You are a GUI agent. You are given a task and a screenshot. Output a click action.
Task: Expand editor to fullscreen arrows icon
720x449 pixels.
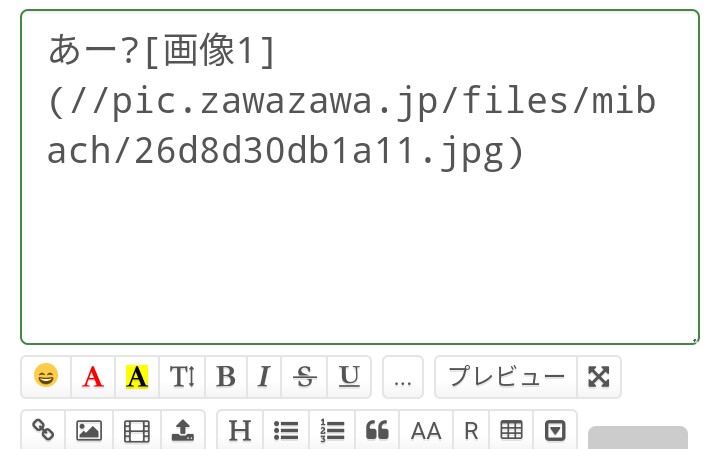599,376
